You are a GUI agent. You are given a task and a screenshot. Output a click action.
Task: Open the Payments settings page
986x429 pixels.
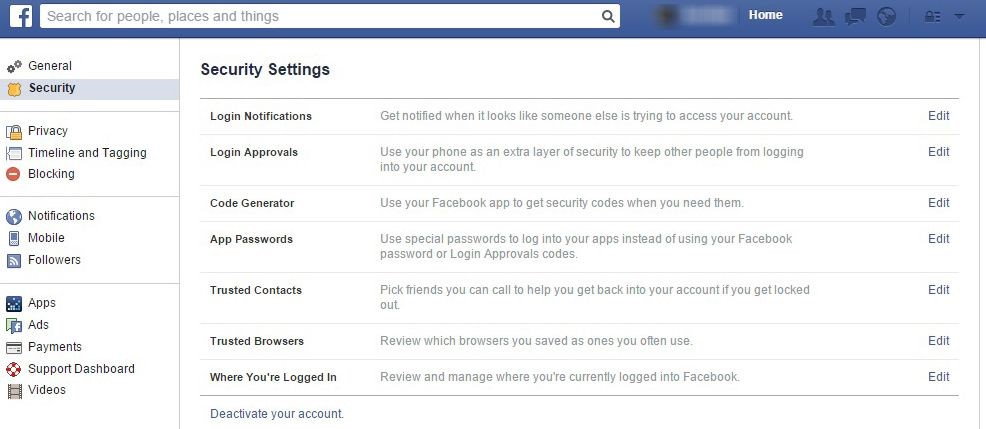[x=55, y=347]
